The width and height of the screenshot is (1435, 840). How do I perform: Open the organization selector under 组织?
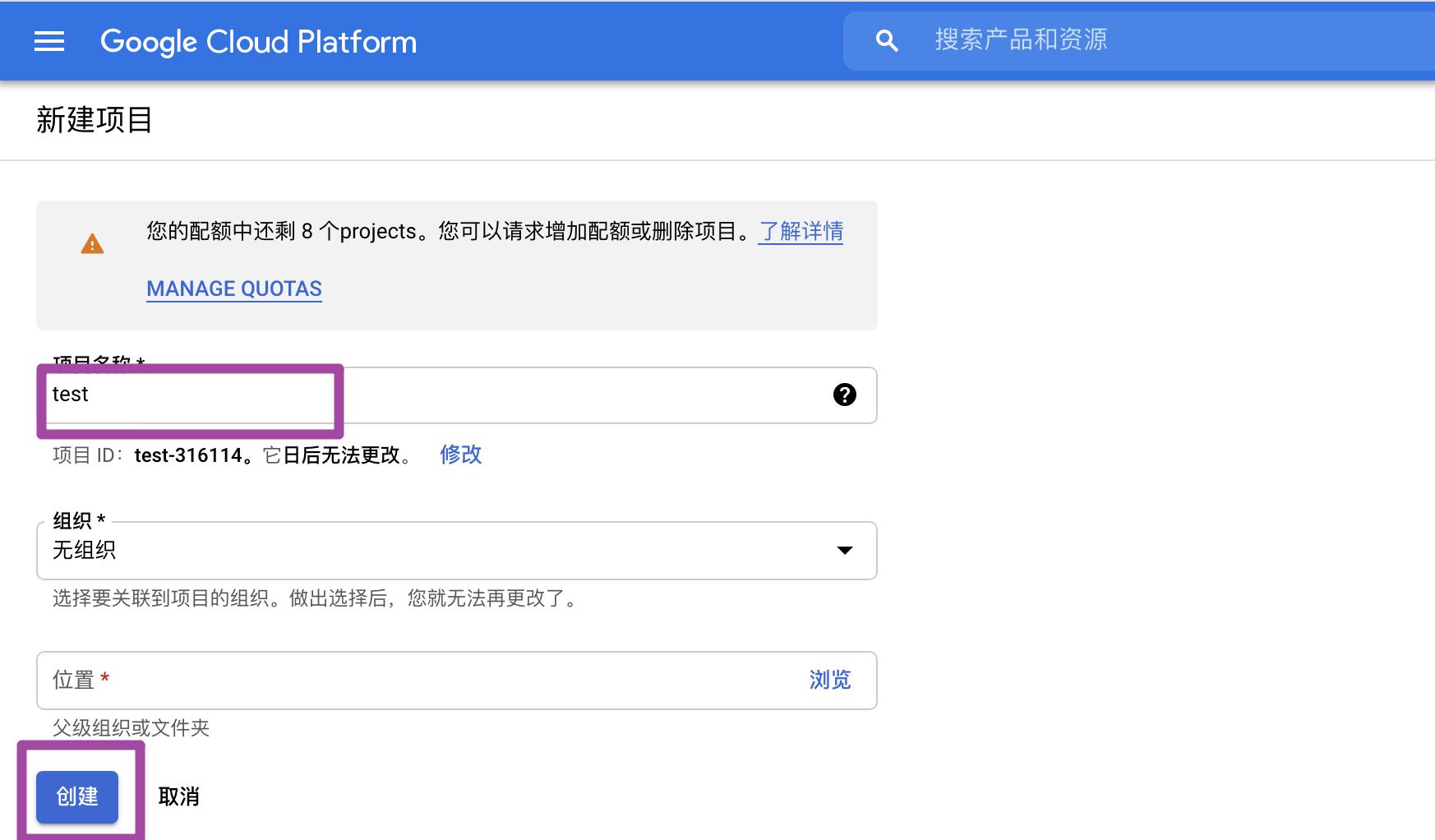tap(456, 551)
